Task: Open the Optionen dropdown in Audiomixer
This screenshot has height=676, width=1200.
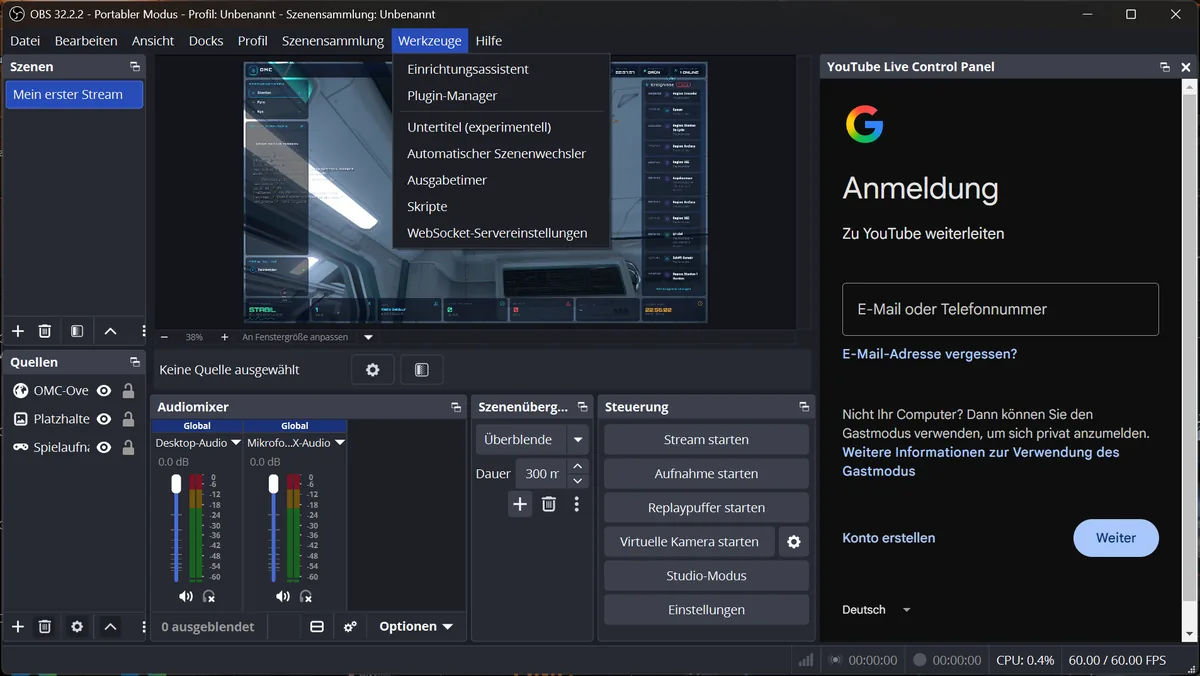Action: pos(416,627)
